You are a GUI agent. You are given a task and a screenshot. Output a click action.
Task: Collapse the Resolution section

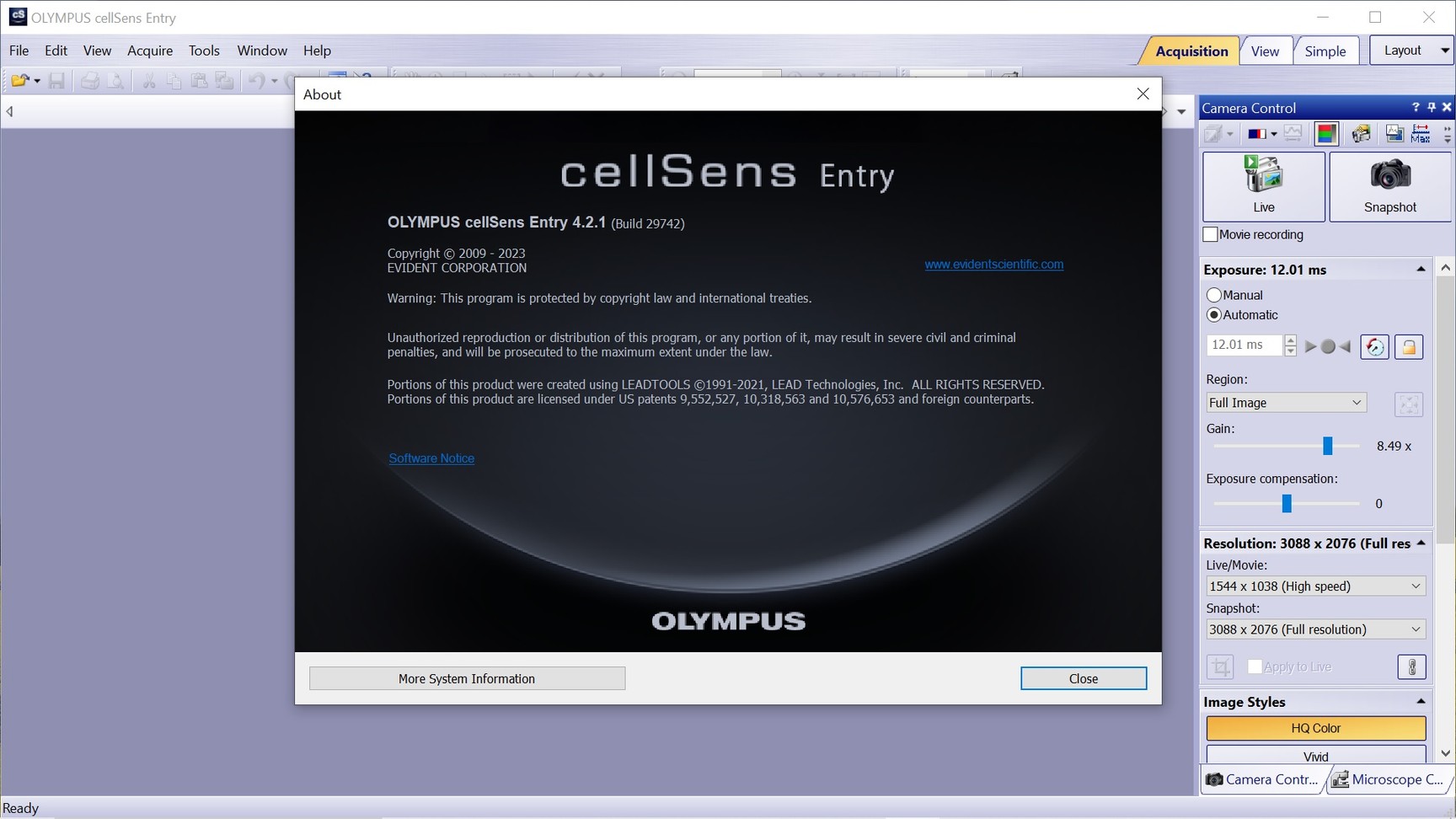(1421, 543)
